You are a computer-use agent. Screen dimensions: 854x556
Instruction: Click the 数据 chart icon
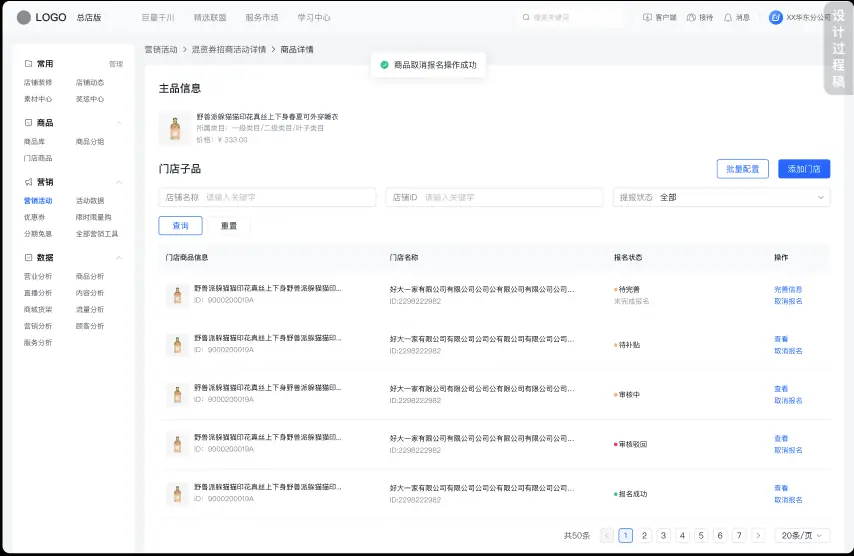point(28,258)
